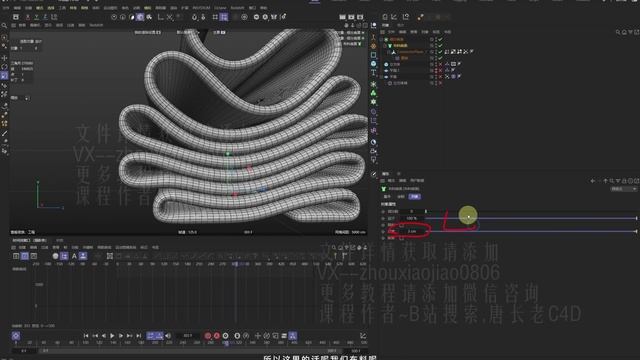
Task: Click the search magnifier at top-left of viewport
Action: click(x=4, y=25)
